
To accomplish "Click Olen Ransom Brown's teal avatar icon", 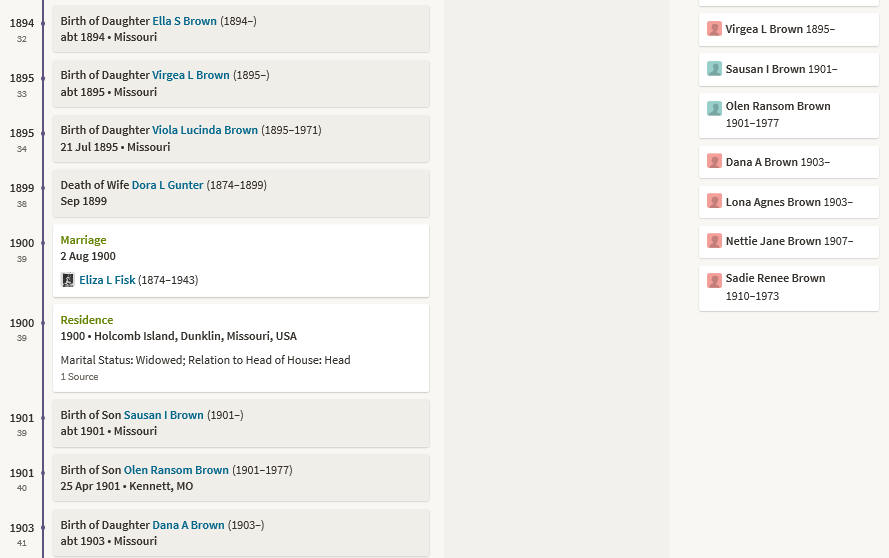I will (x=714, y=108).
